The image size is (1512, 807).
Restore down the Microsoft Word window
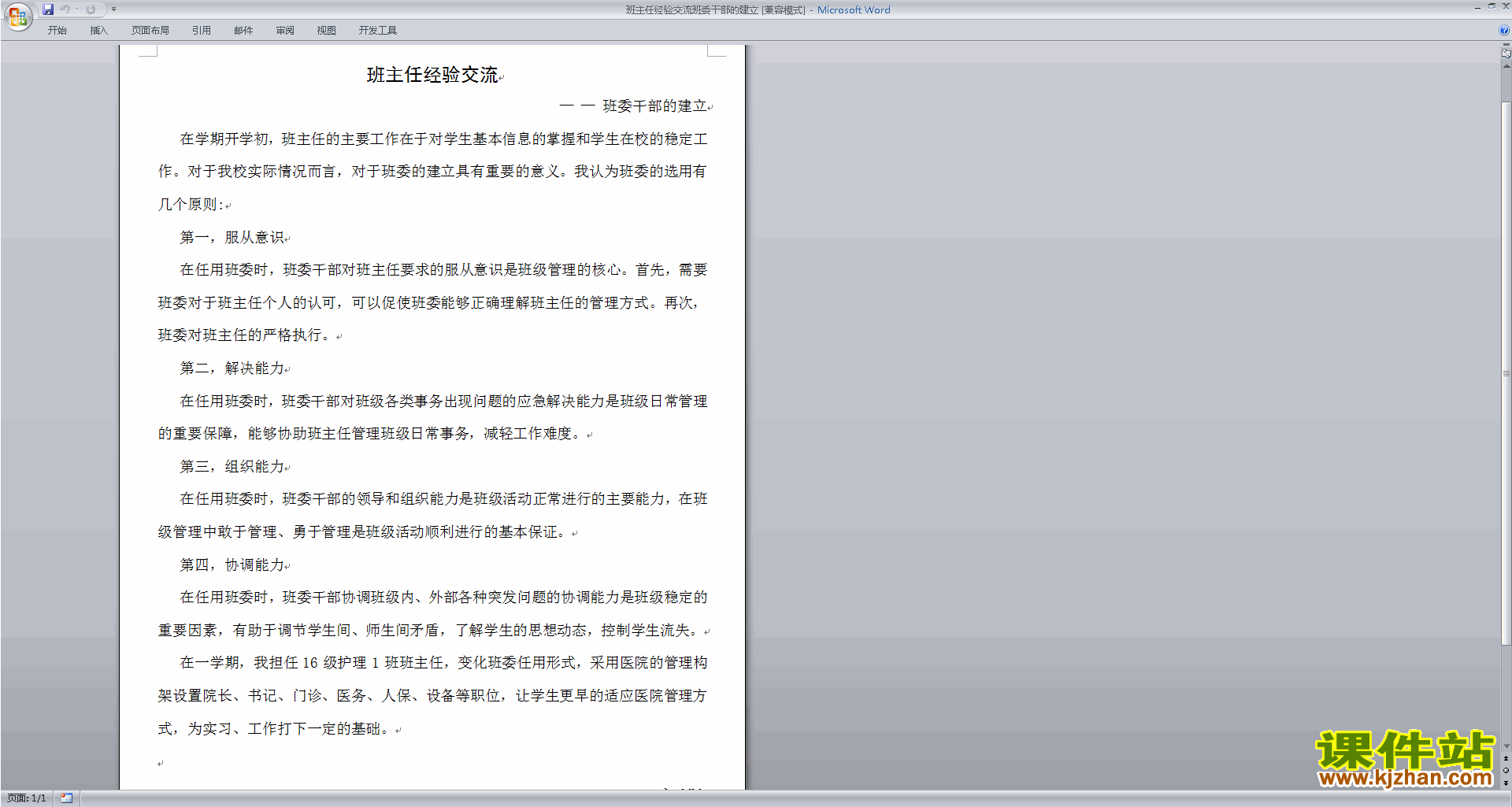click(x=1492, y=6)
